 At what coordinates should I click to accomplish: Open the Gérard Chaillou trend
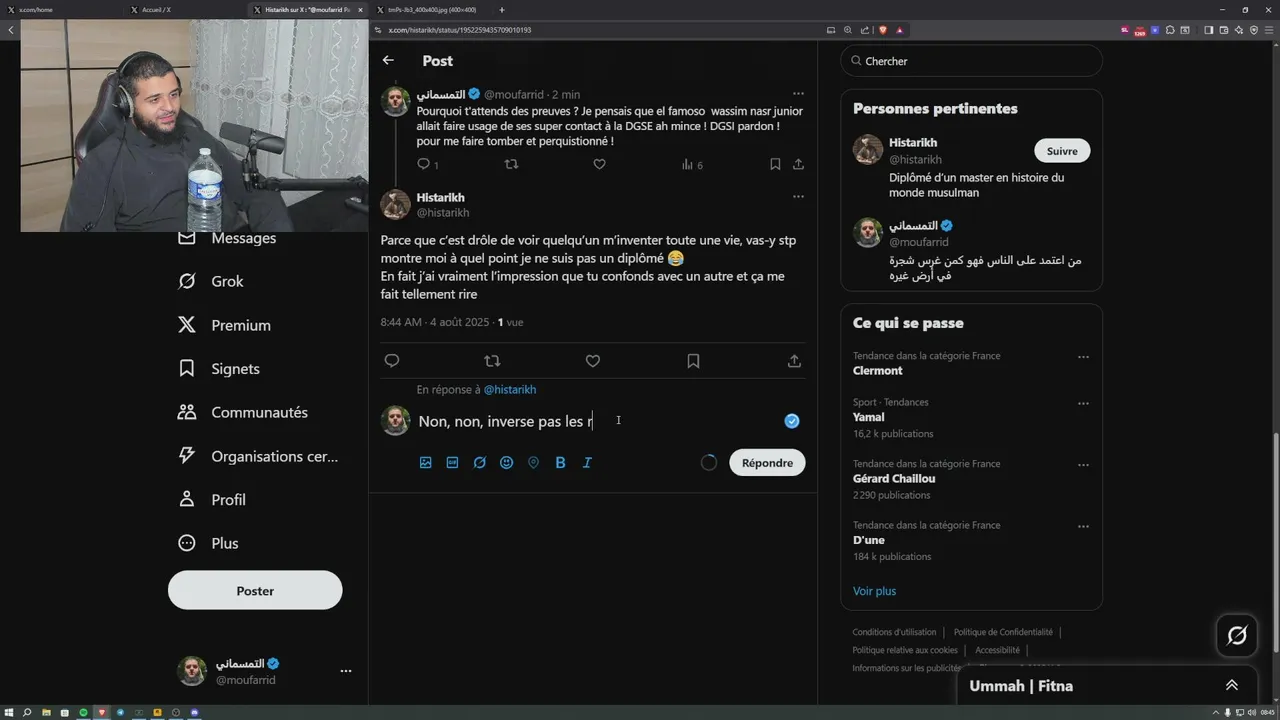pos(894,479)
